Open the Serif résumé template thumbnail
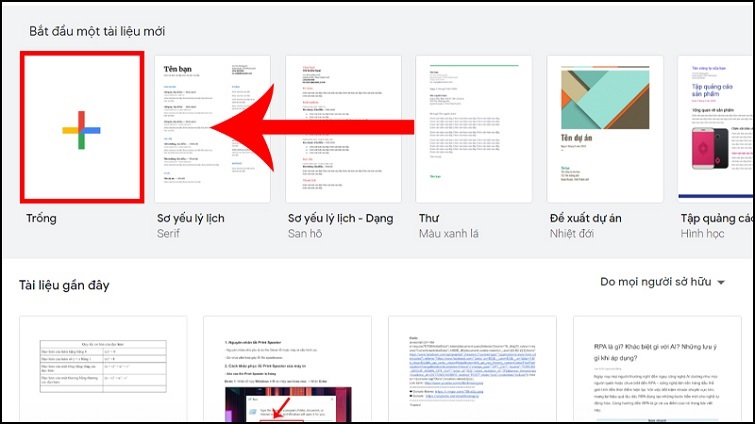The height and width of the screenshot is (424, 755). 214,127
